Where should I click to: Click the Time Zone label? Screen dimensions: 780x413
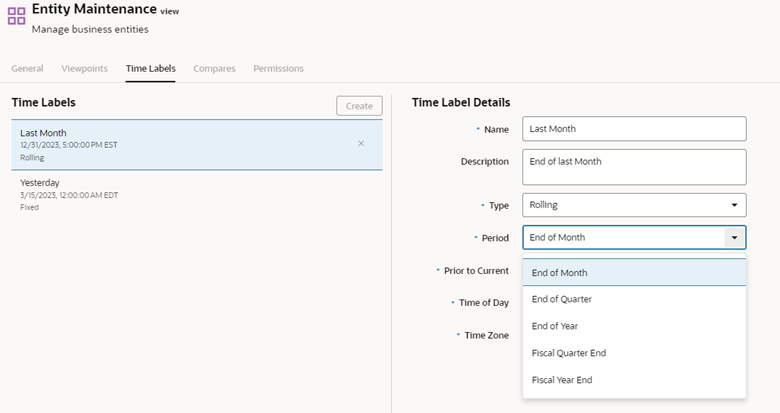[x=487, y=335]
